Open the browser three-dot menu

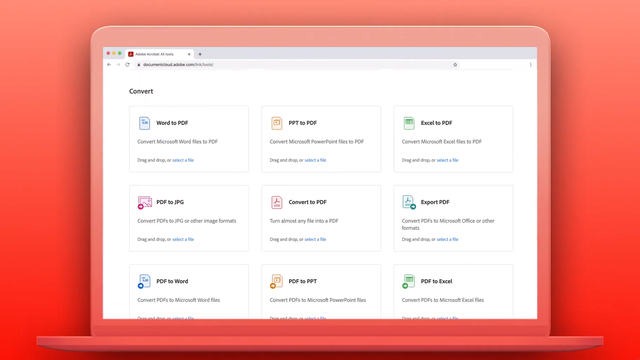pyautogui.click(x=531, y=64)
